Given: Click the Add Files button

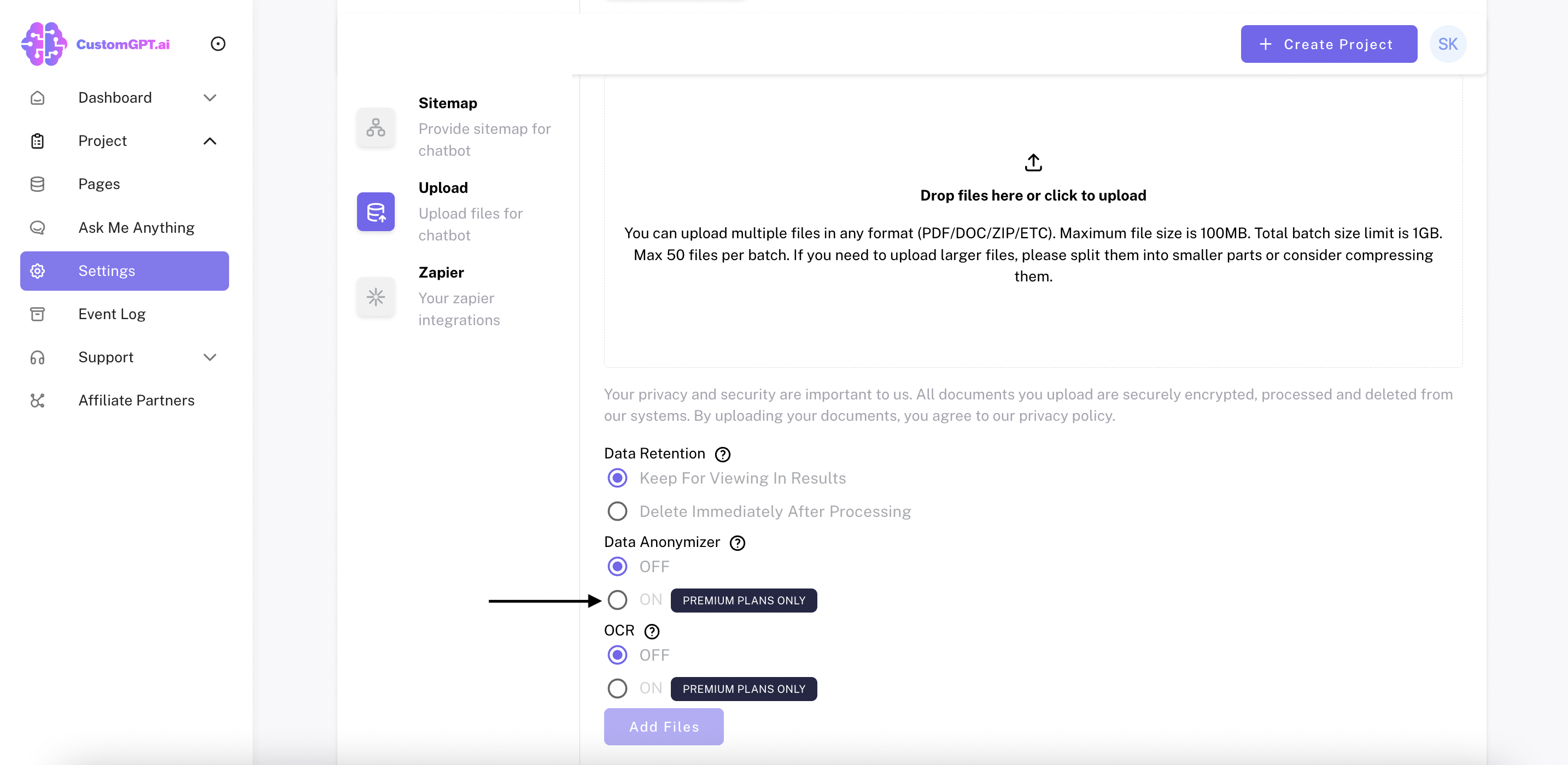Looking at the screenshot, I should [664, 727].
